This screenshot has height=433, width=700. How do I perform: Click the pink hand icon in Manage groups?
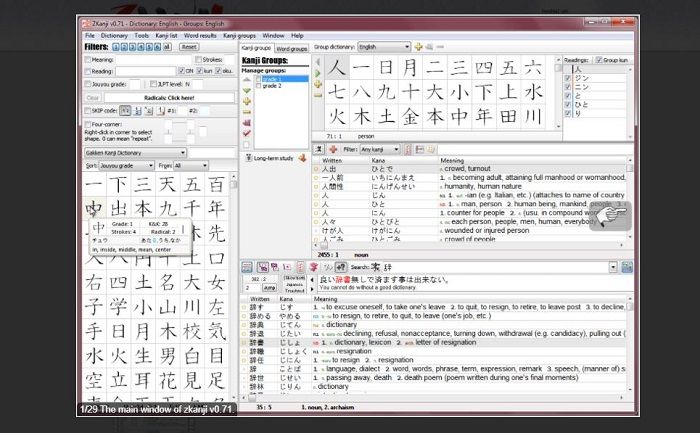tap(246, 123)
